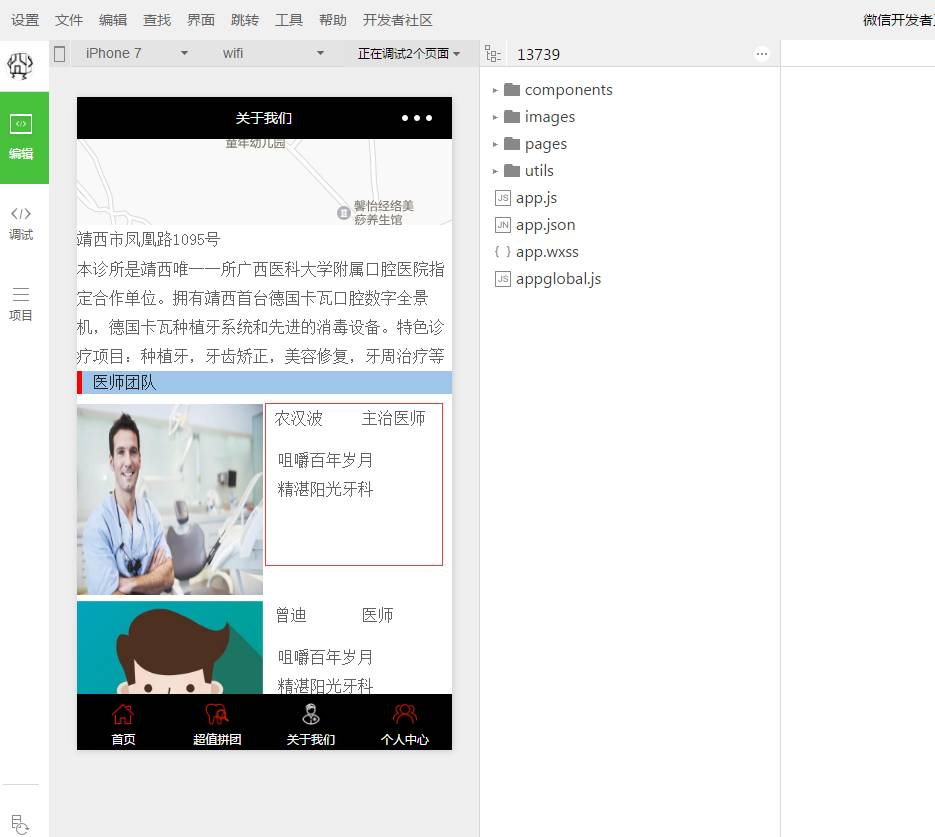Expand the utils folder
The image size is (935, 837).
pos(495,171)
